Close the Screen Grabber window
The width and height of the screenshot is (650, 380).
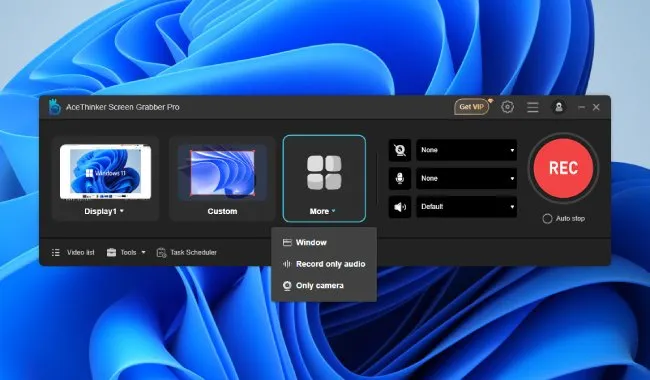coord(596,107)
